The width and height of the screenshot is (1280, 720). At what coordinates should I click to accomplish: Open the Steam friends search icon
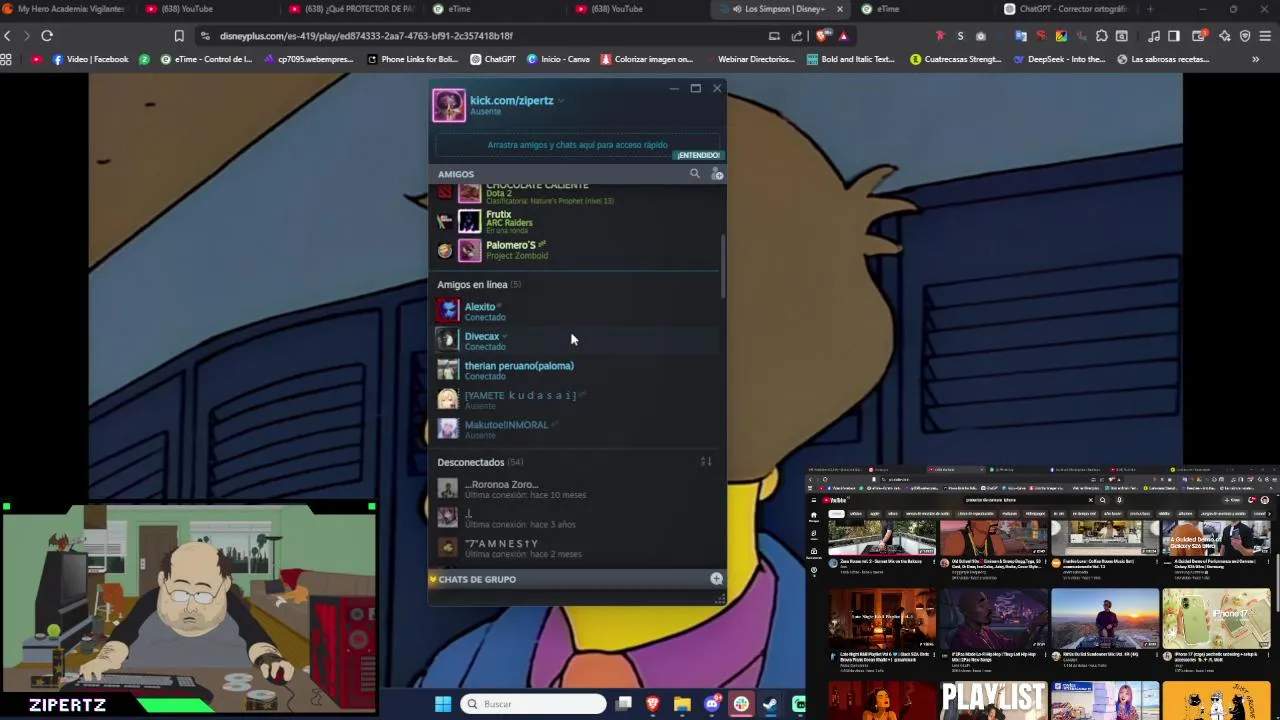point(694,173)
